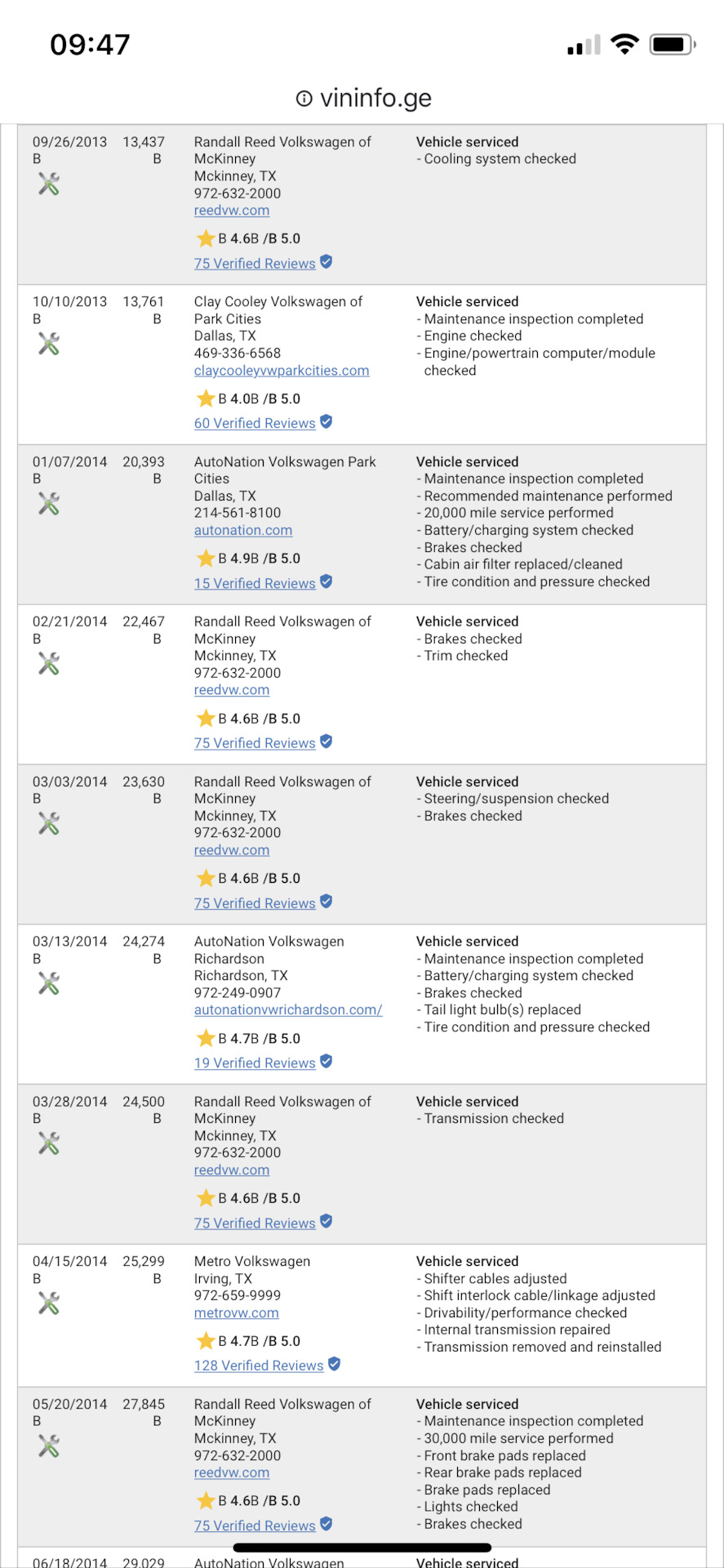Open 60 Verified Reviews for Clay Cooley
Viewport: 724px width, 1568px height.
click(x=255, y=423)
